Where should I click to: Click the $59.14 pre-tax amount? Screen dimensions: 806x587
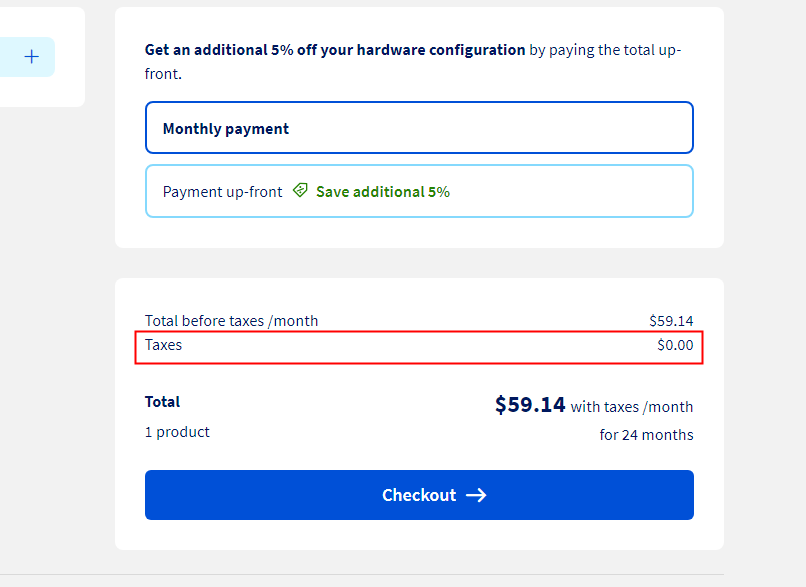671,321
